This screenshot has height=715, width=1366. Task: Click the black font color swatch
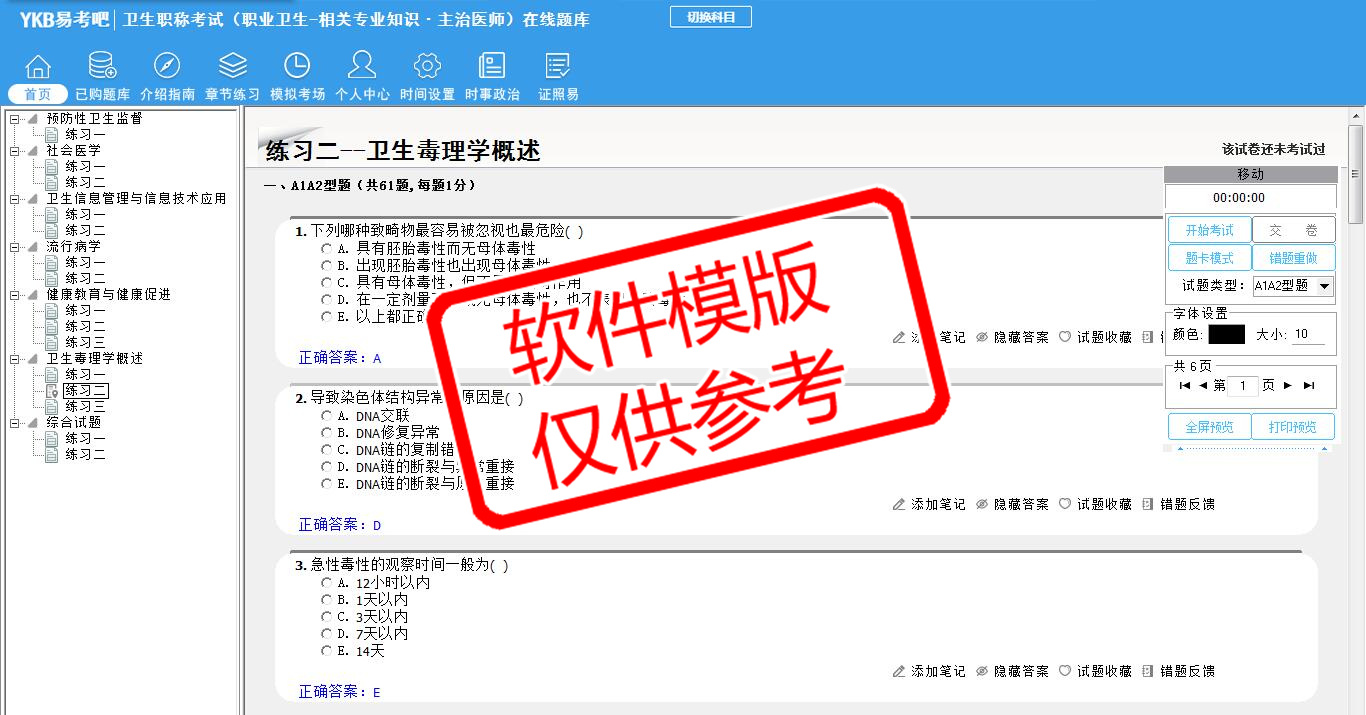coord(1226,335)
